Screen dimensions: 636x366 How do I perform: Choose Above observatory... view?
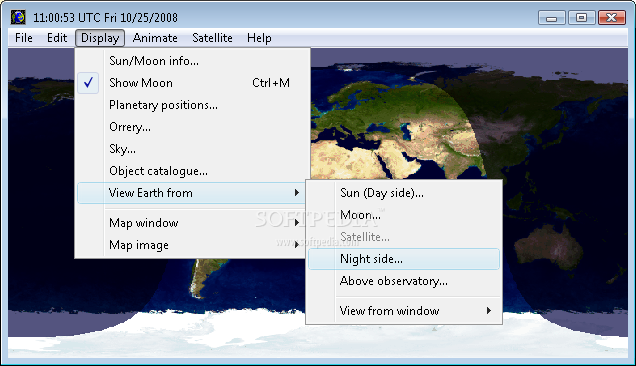(x=404, y=281)
